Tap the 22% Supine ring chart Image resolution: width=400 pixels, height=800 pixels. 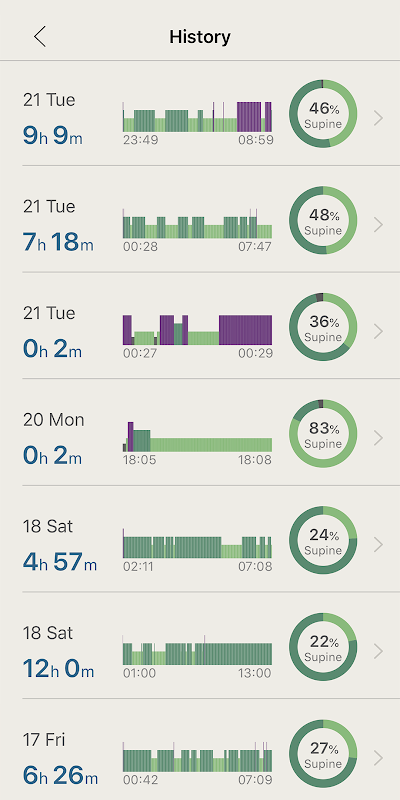coord(323,646)
